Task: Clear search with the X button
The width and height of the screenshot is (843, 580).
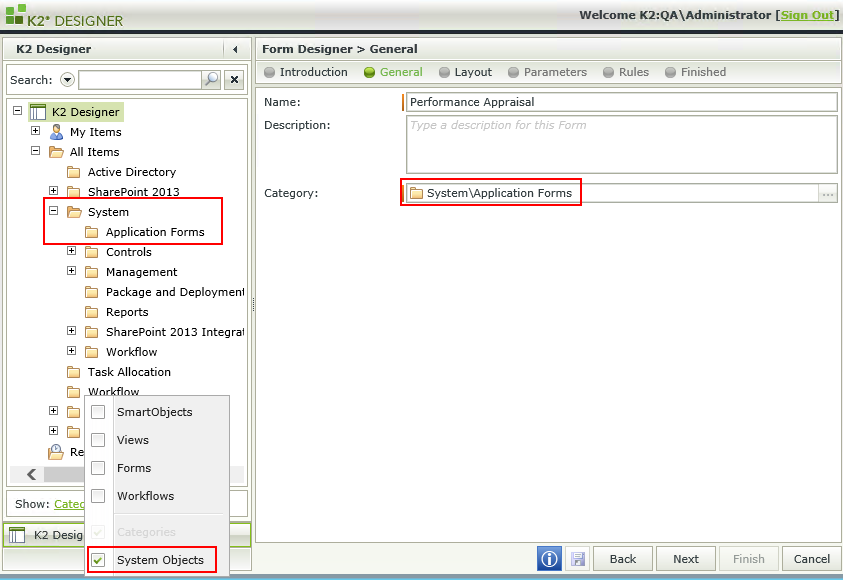Action: [234, 80]
